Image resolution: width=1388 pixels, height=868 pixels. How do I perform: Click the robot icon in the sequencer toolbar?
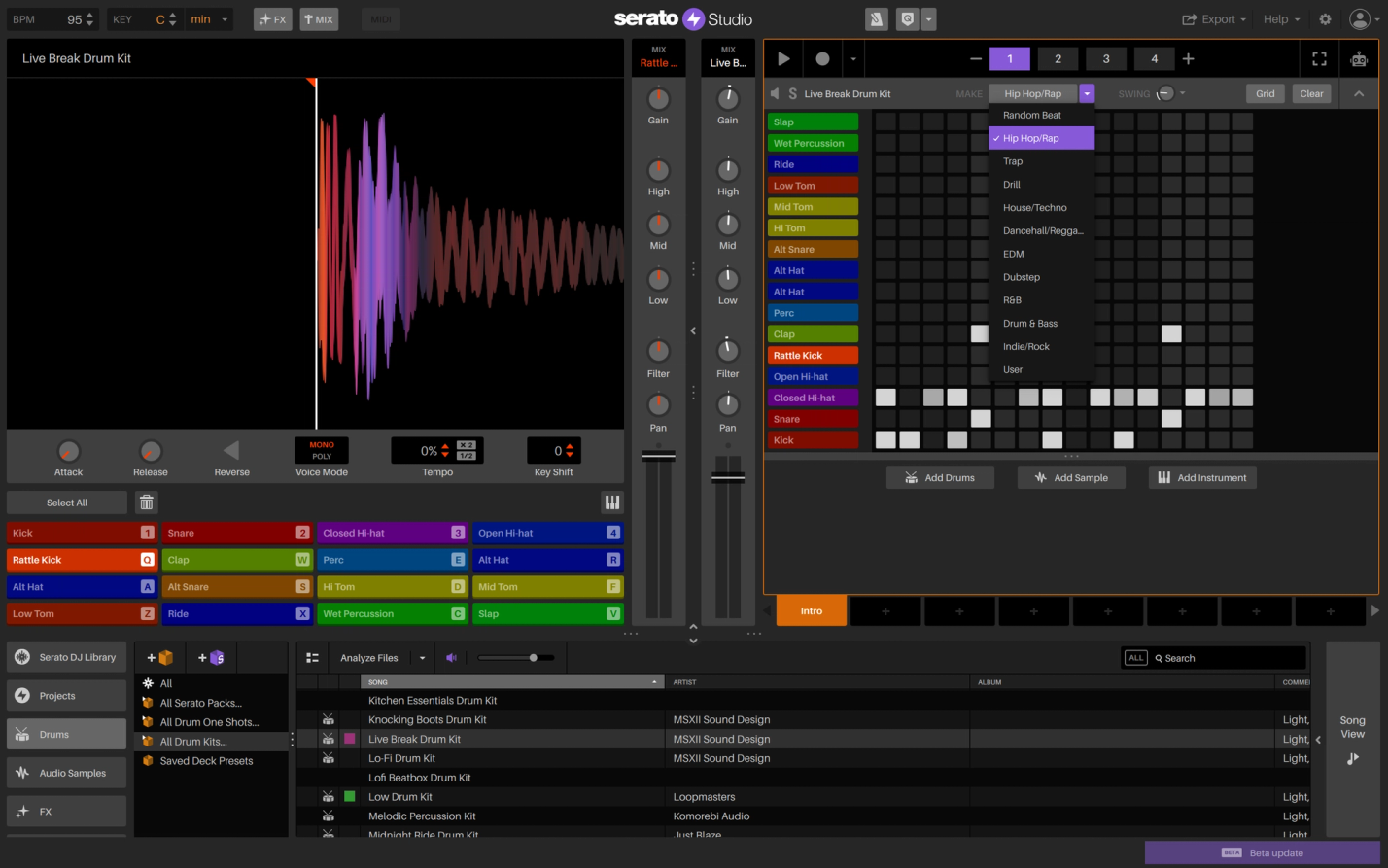click(x=1358, y=58)
